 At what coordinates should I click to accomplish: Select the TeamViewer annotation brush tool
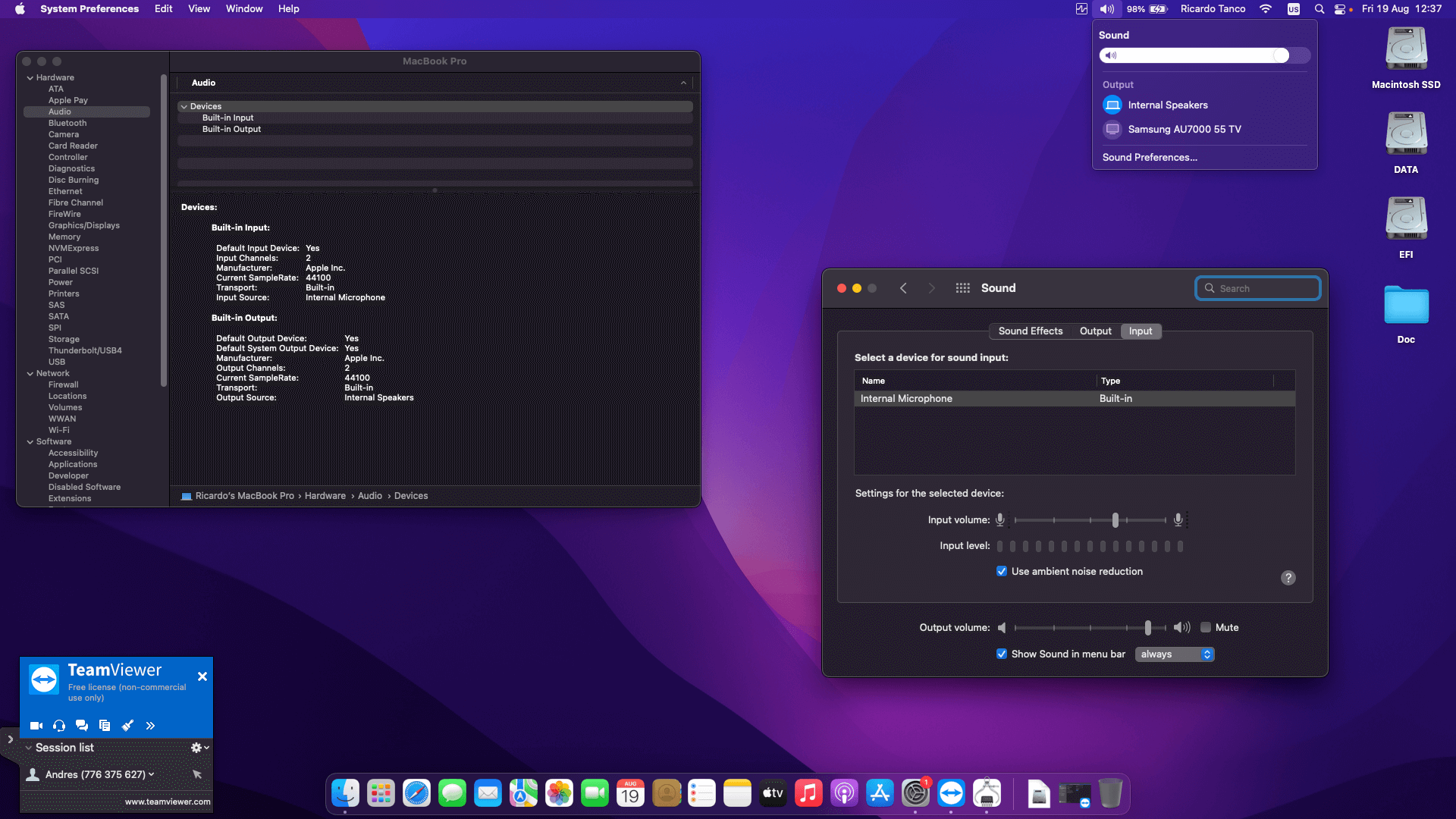[127, 725]
